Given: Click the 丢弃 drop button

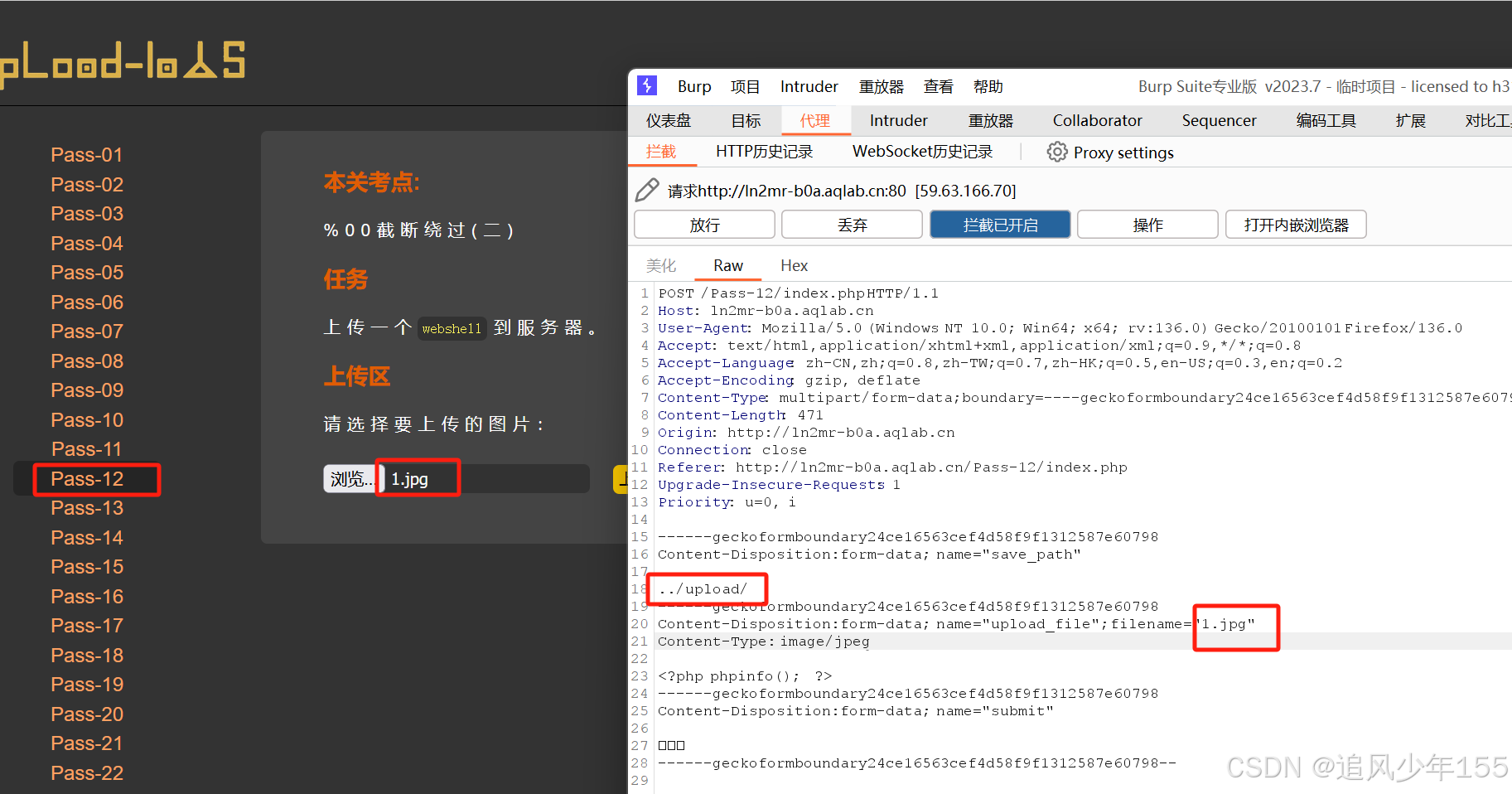Looking at the screenshot, I should [x=852, y=225].
